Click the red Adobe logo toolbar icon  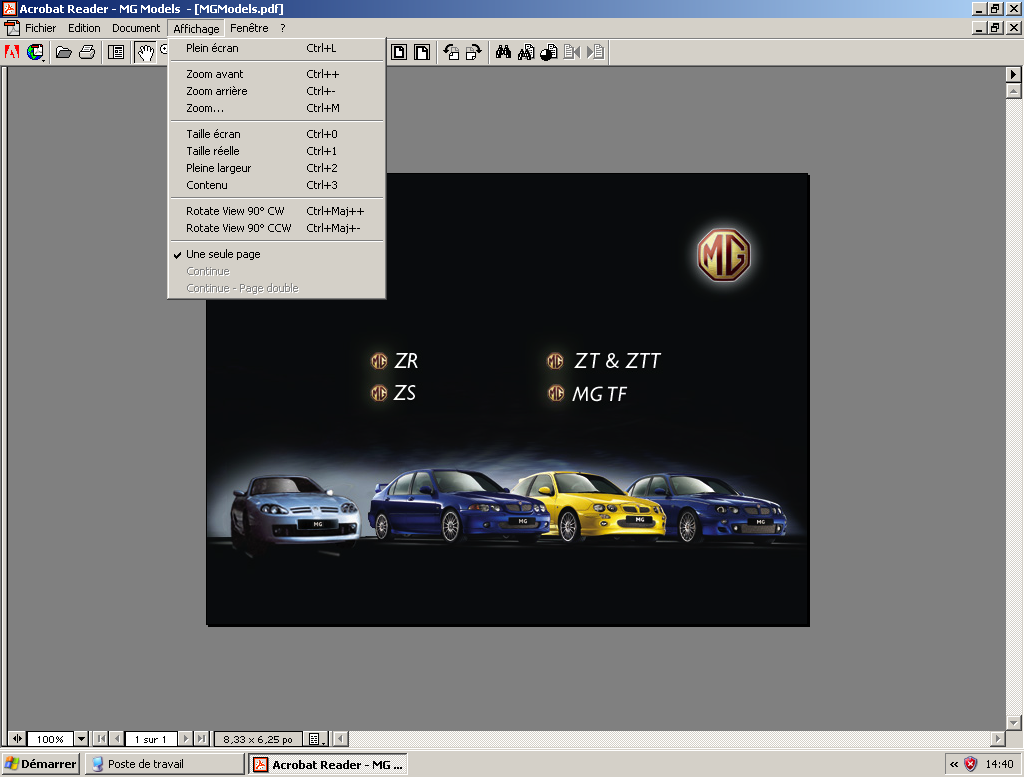click(12, 52)
